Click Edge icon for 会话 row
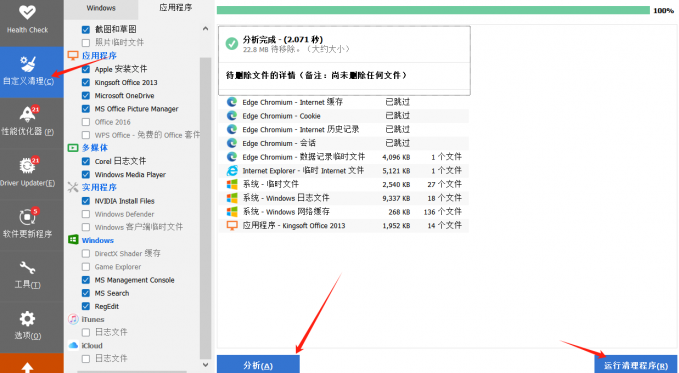679x373 pixels. [x=232, y=143]
